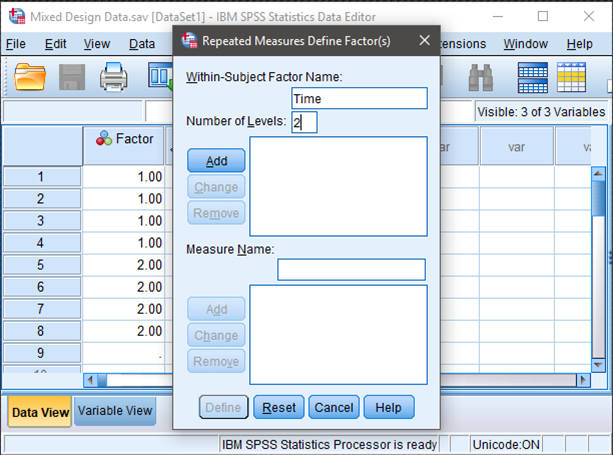Image resolution: width=613 pixels, height=455 pixels.
Task: Open the Data menu
Action: click(142, 44)
